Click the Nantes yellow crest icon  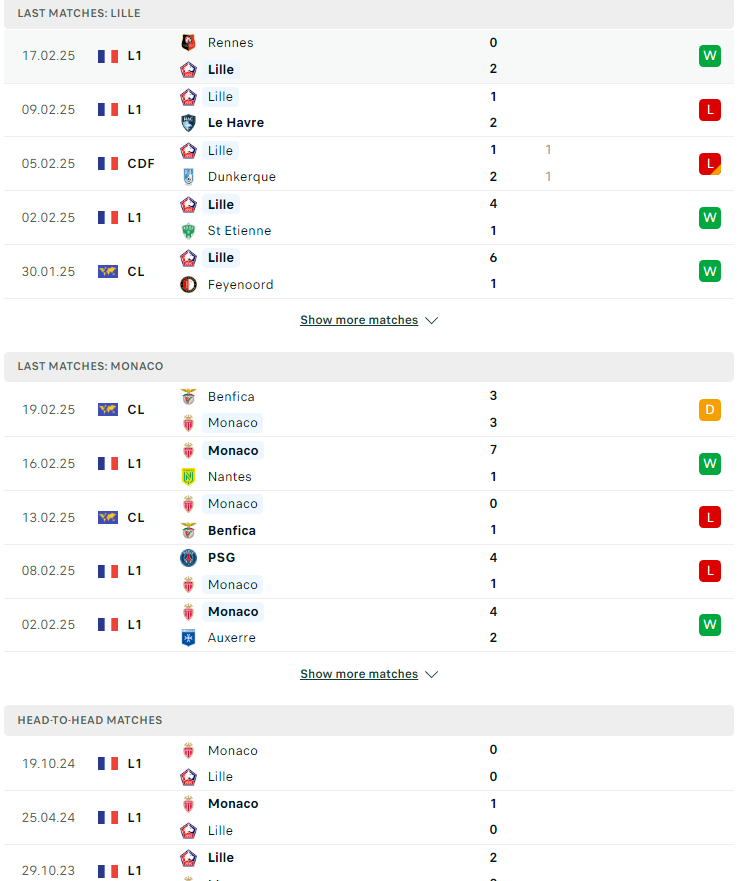coord(188,476)
